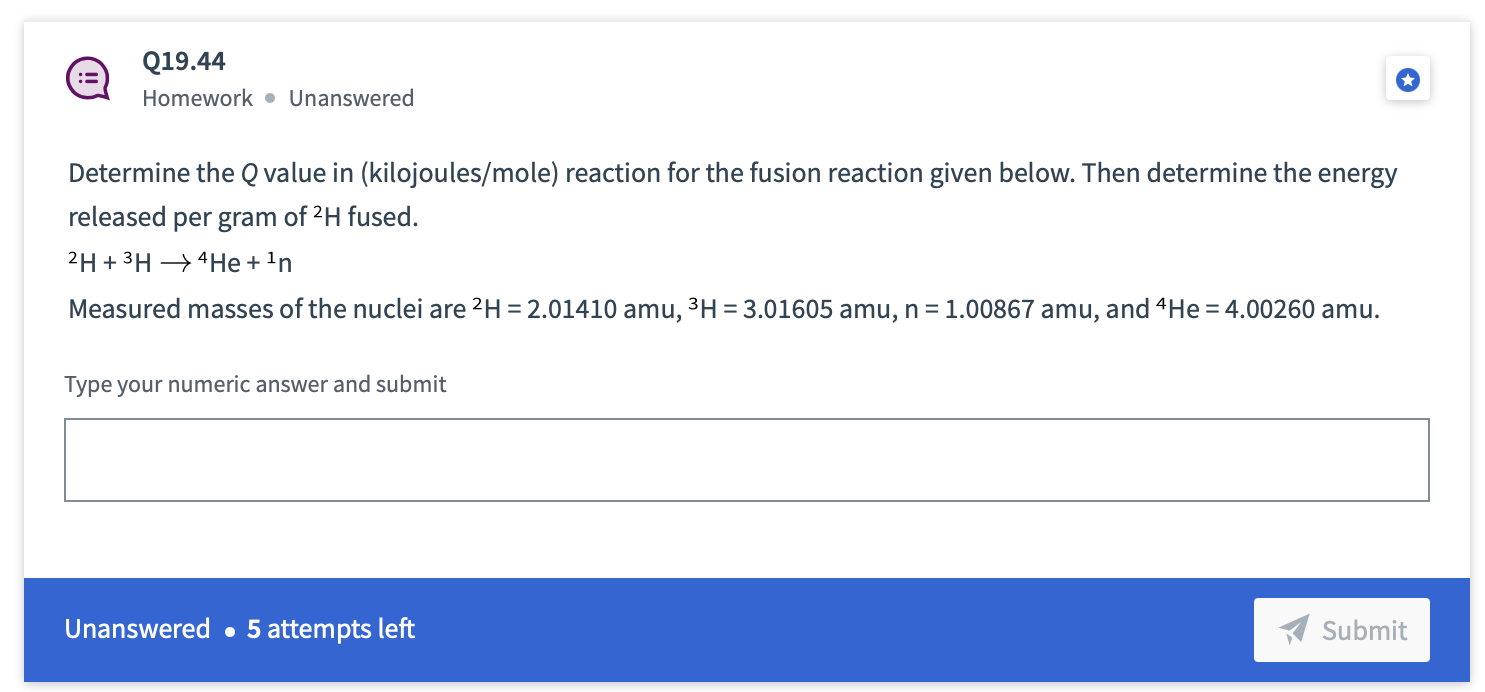Toggle the star bookmark for this question
This screenshot has height=692, width=1485.
coord(1408,79)
